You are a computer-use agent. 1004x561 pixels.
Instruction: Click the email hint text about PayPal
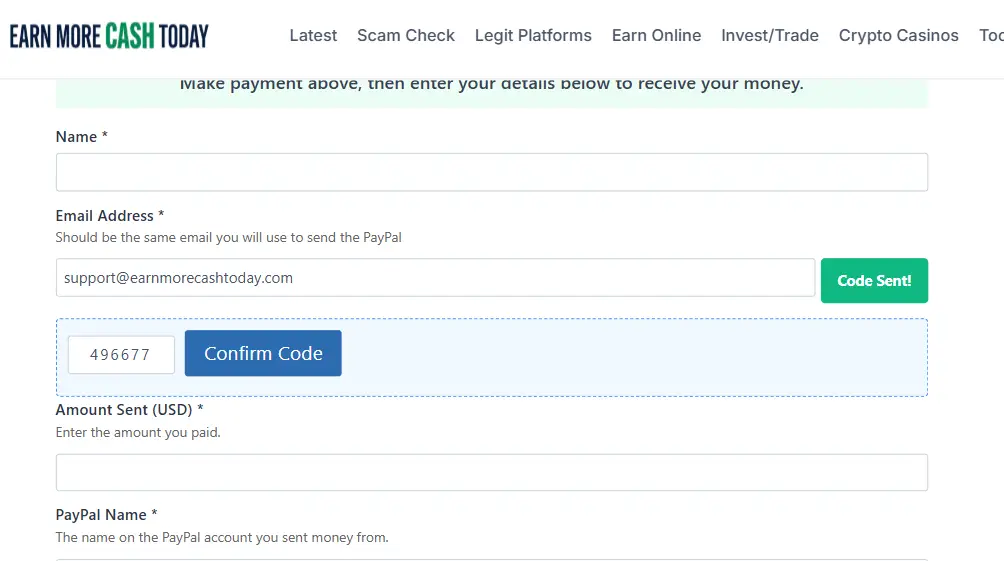228,238
